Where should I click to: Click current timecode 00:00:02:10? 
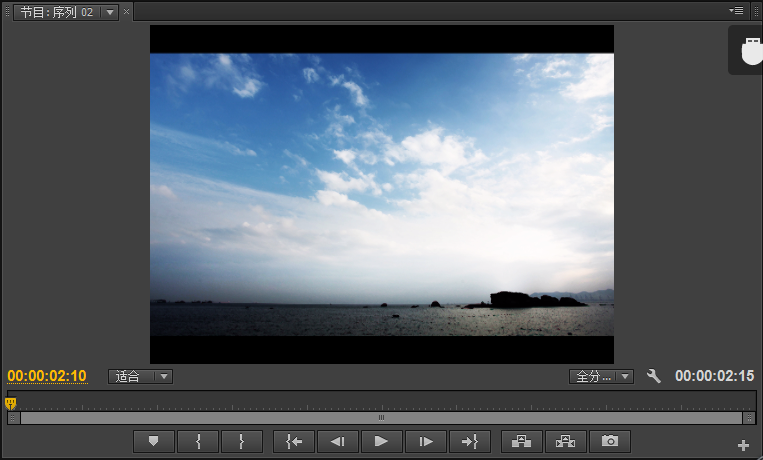[x=47, y=376]
